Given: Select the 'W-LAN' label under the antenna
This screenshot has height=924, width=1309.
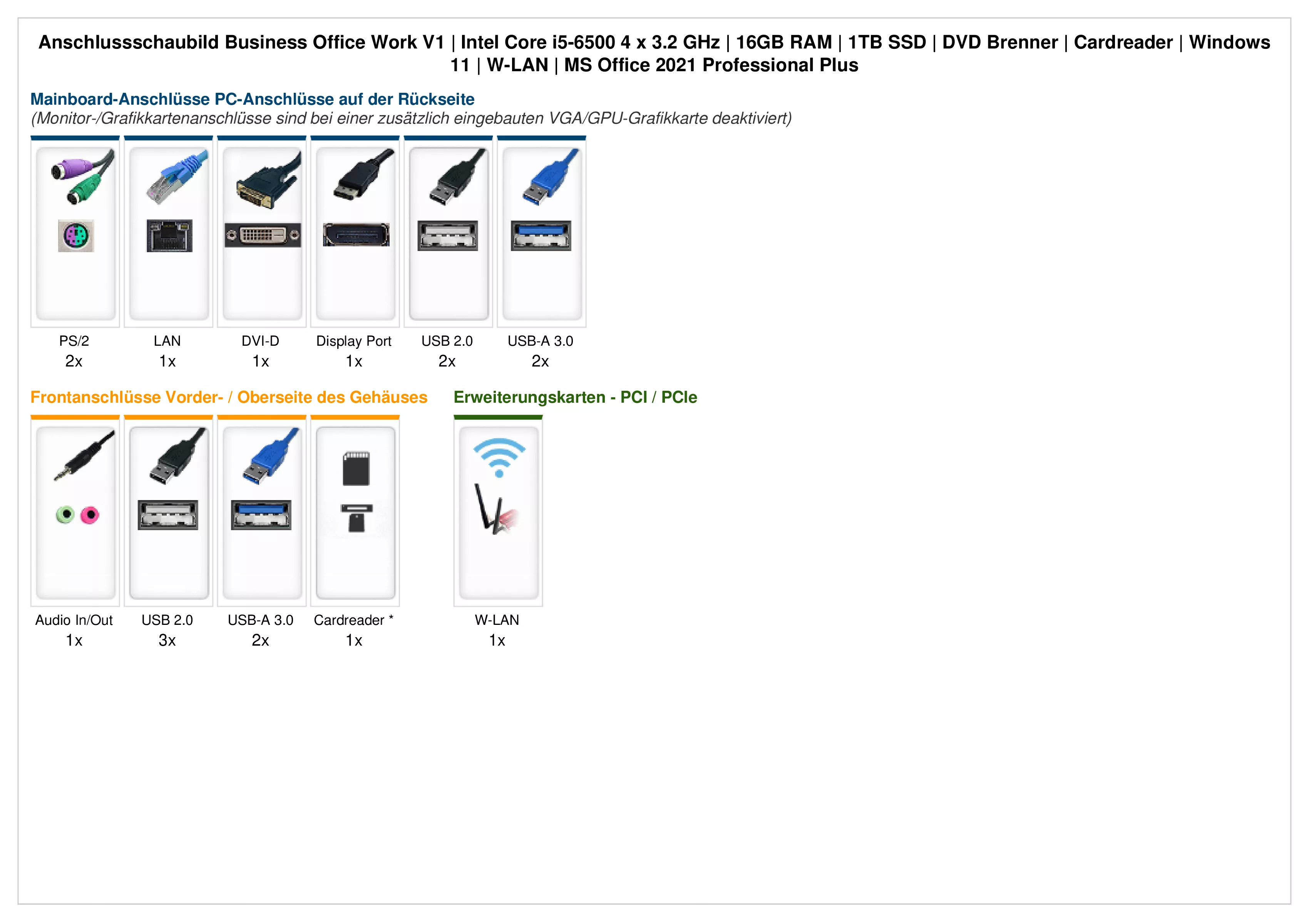Looking at the screenshot, I should click(x=497, y=620).
